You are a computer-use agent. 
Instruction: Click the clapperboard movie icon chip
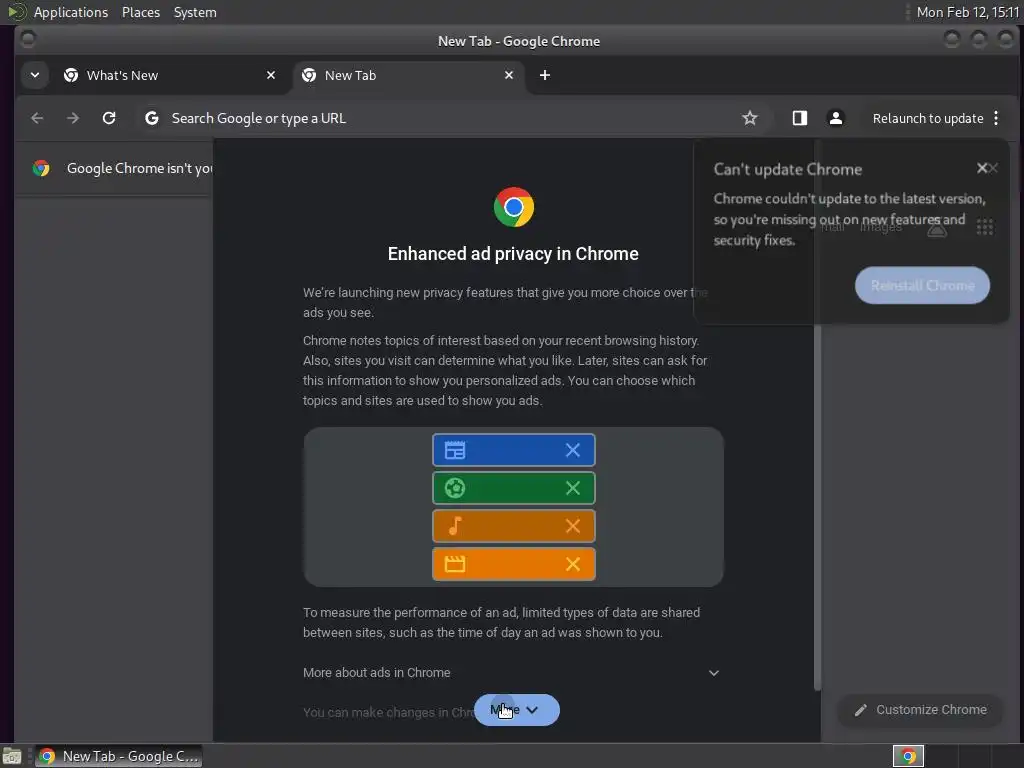[x=455, y=564]
